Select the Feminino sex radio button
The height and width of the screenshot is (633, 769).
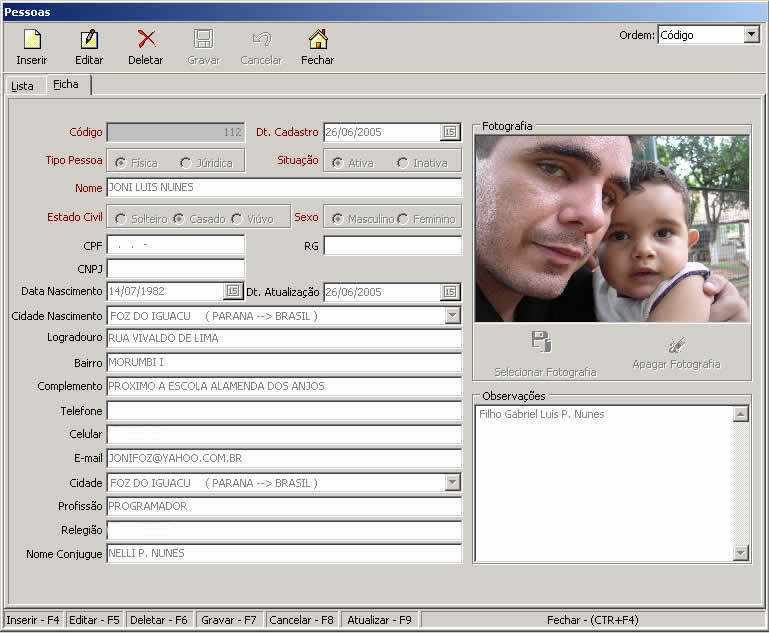[x=403, y=219]
